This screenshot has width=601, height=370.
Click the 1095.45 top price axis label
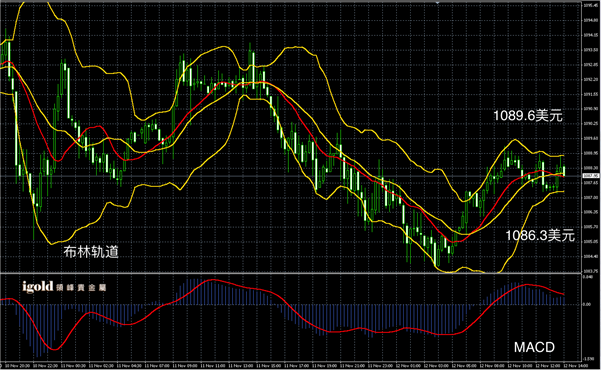tap(590, 5)
